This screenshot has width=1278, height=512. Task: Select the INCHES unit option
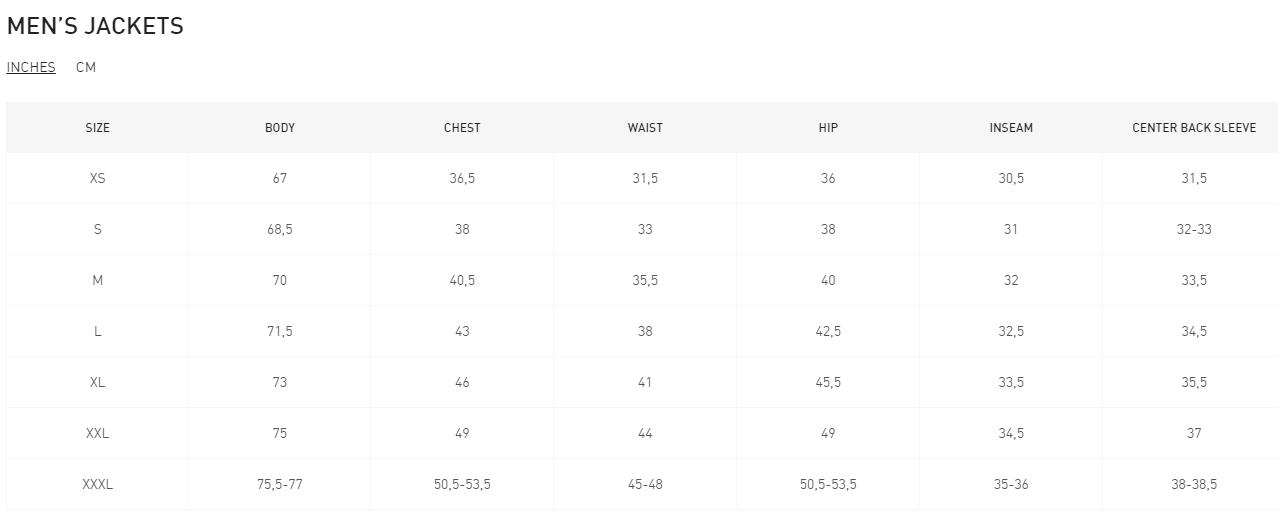[31, 67]
